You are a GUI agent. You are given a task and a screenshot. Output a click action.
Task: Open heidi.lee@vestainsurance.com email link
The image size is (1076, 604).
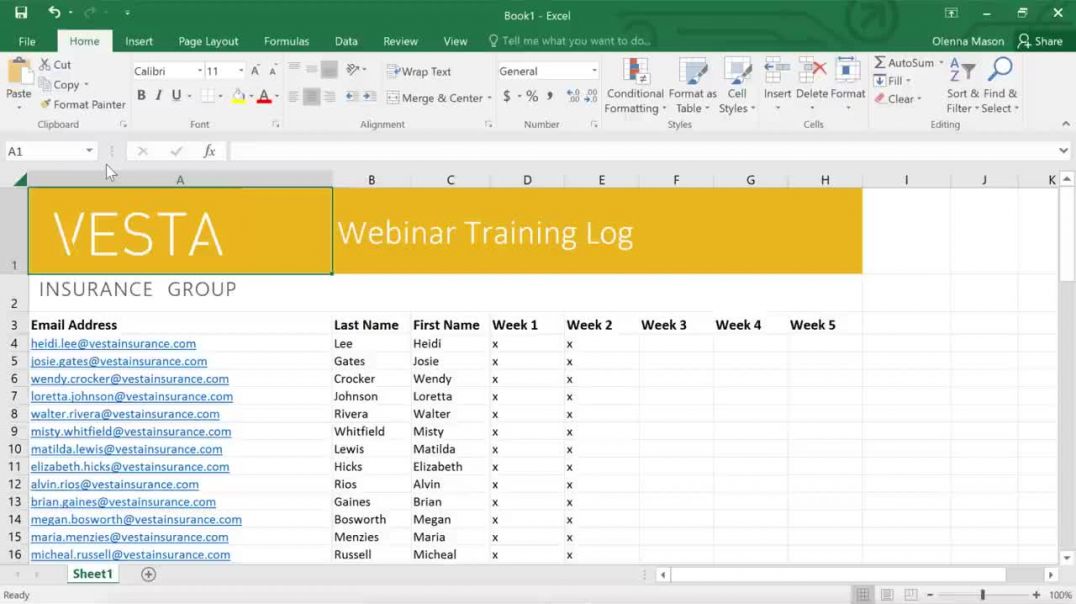click(x=113, y=343)
